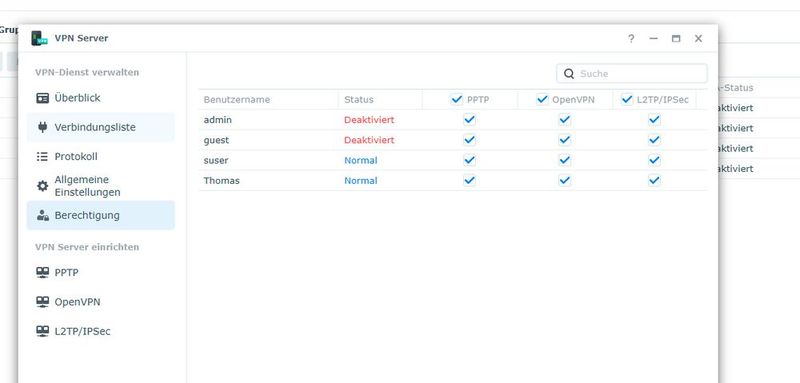Toggle the L2TP/IPSec column header checkbox

point(627,99)
